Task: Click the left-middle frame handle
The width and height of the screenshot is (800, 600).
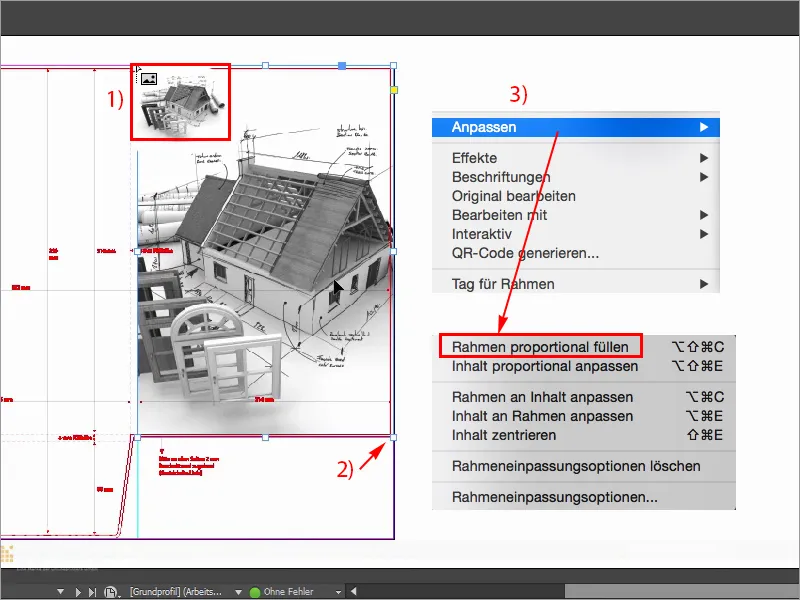Action: (137, 251)
